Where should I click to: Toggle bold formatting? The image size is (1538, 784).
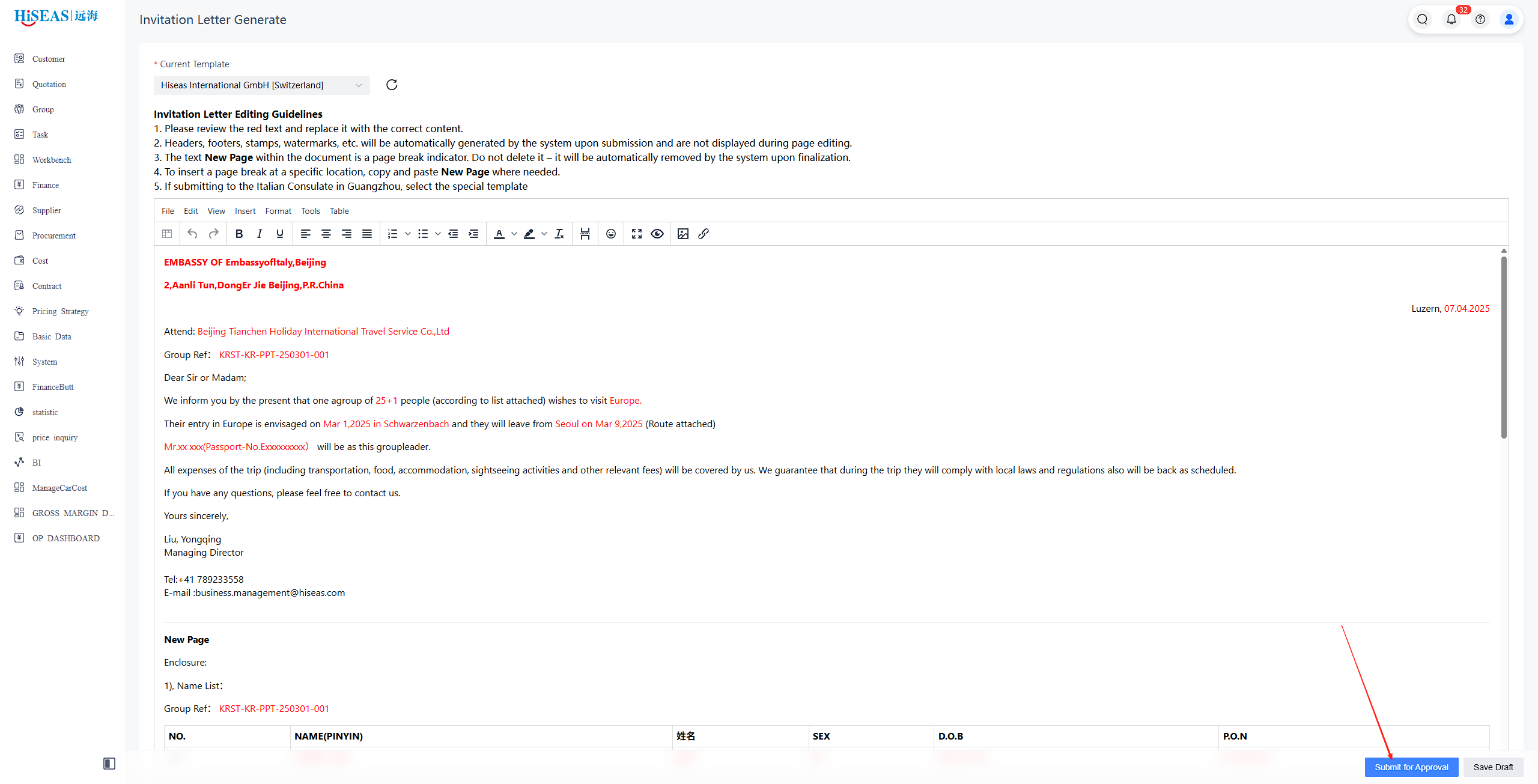tap(239, 234)
